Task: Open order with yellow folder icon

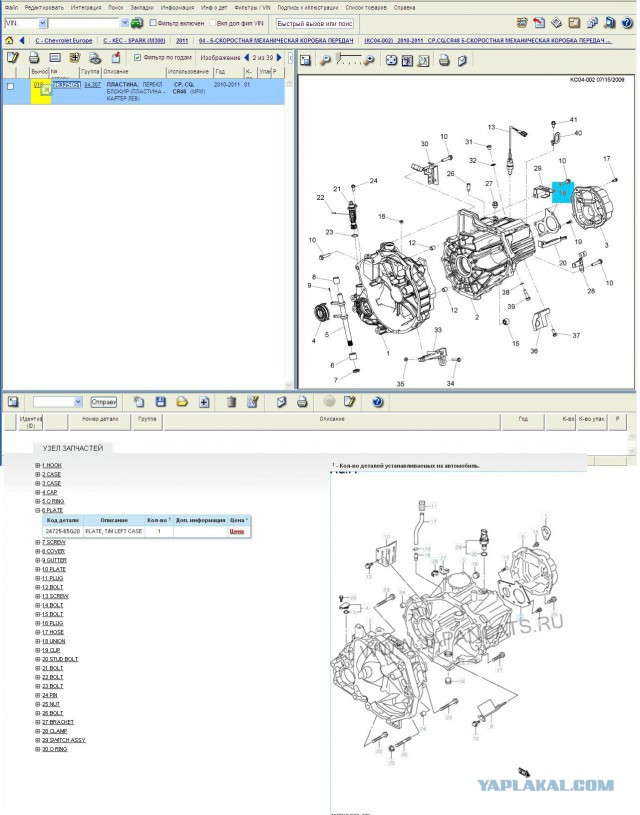Action: (181, 401)
